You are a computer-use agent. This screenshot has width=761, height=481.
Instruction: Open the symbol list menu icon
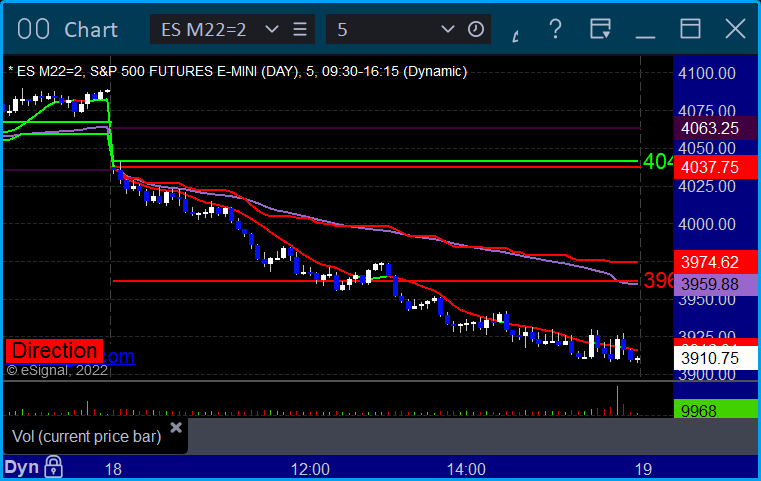tap(300, 29)
